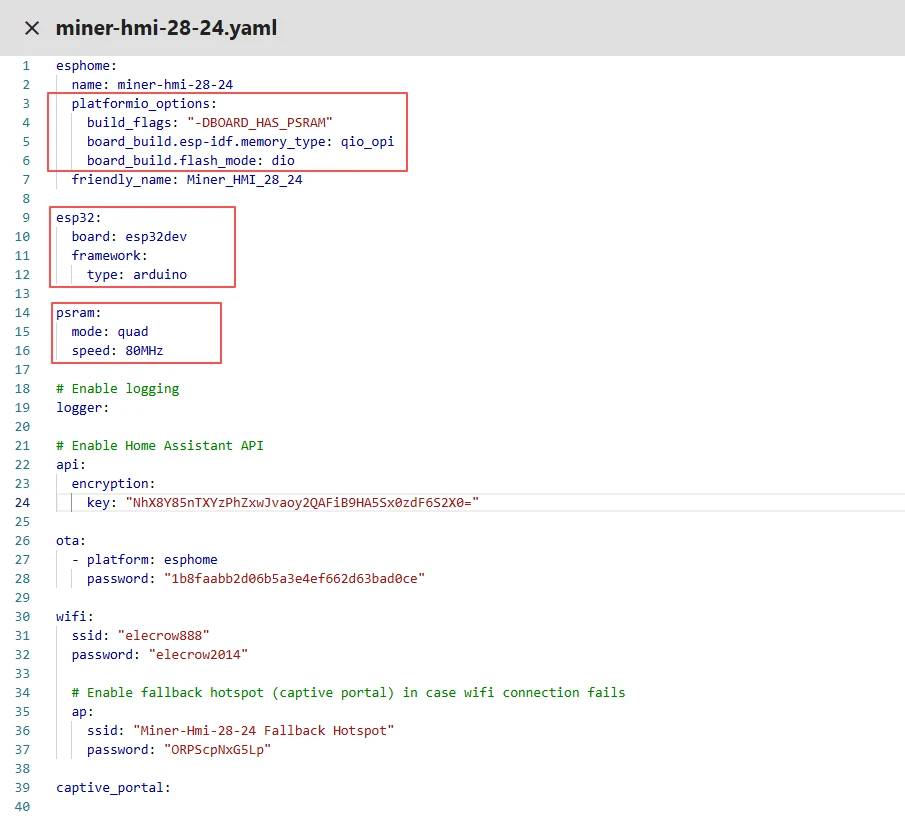Click the "# Enable logging" comment
This screenshot has width=905, height=822.
117,389
